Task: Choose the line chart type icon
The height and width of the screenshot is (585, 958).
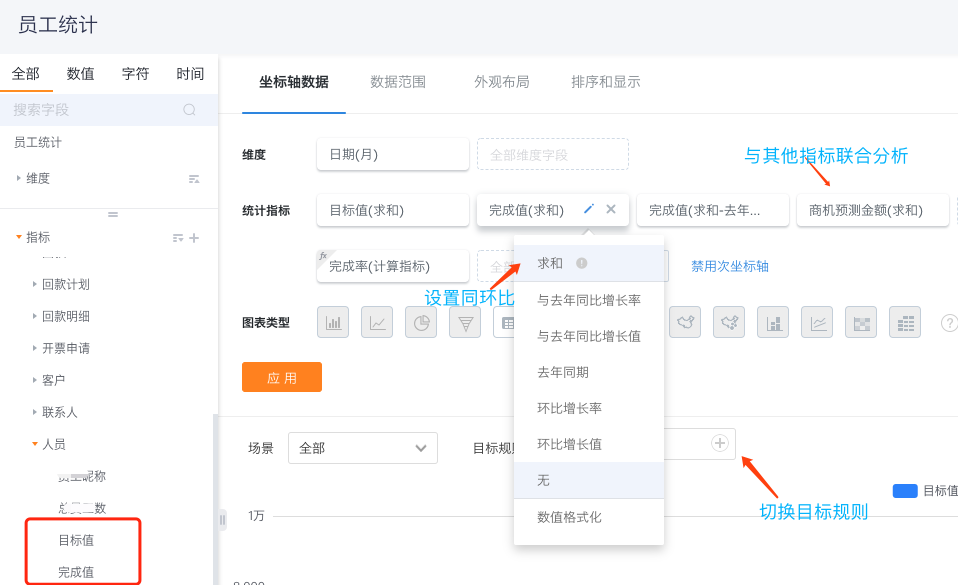Action: point(377,322)
